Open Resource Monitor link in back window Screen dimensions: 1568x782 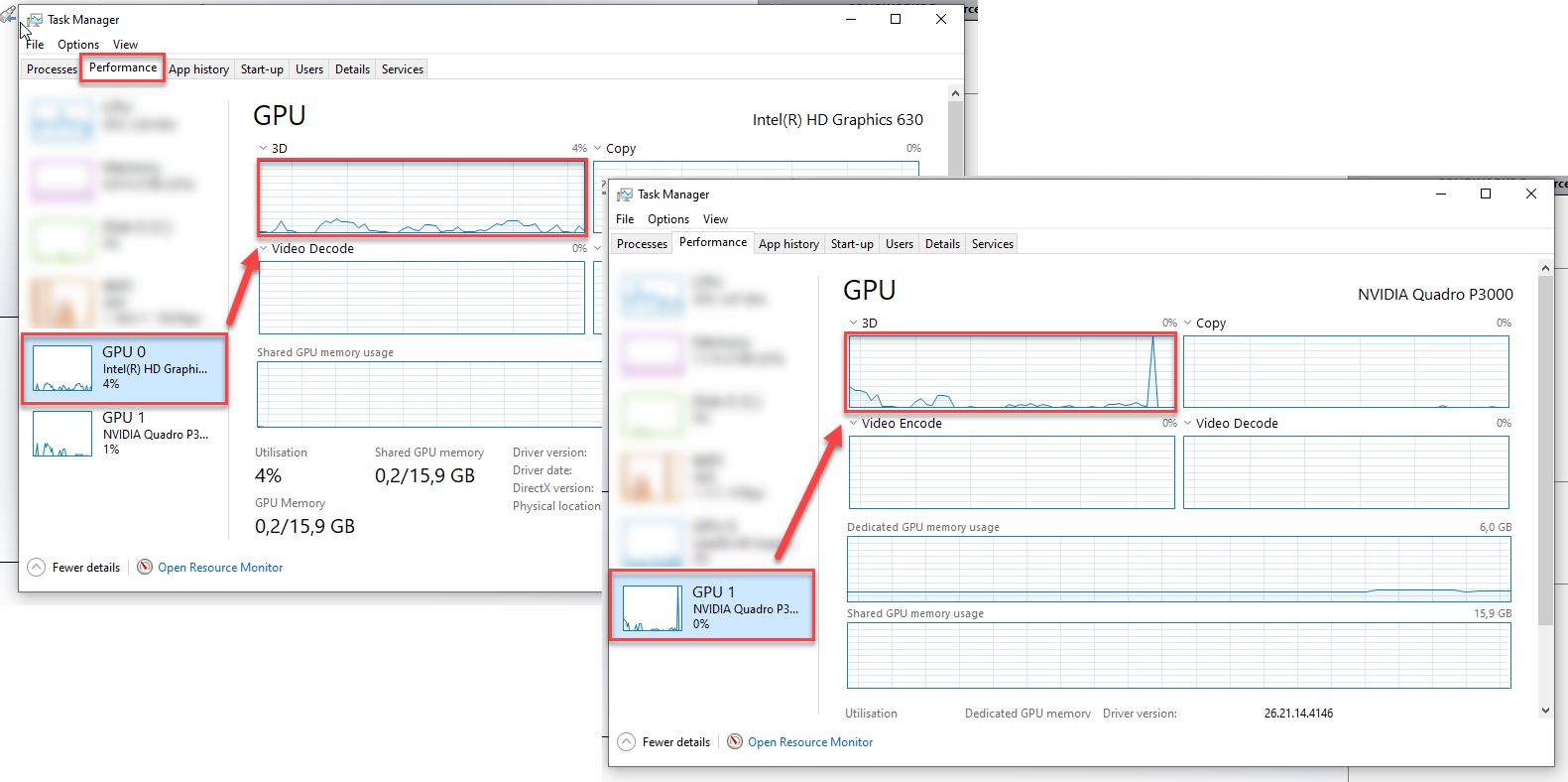point(220,568)
